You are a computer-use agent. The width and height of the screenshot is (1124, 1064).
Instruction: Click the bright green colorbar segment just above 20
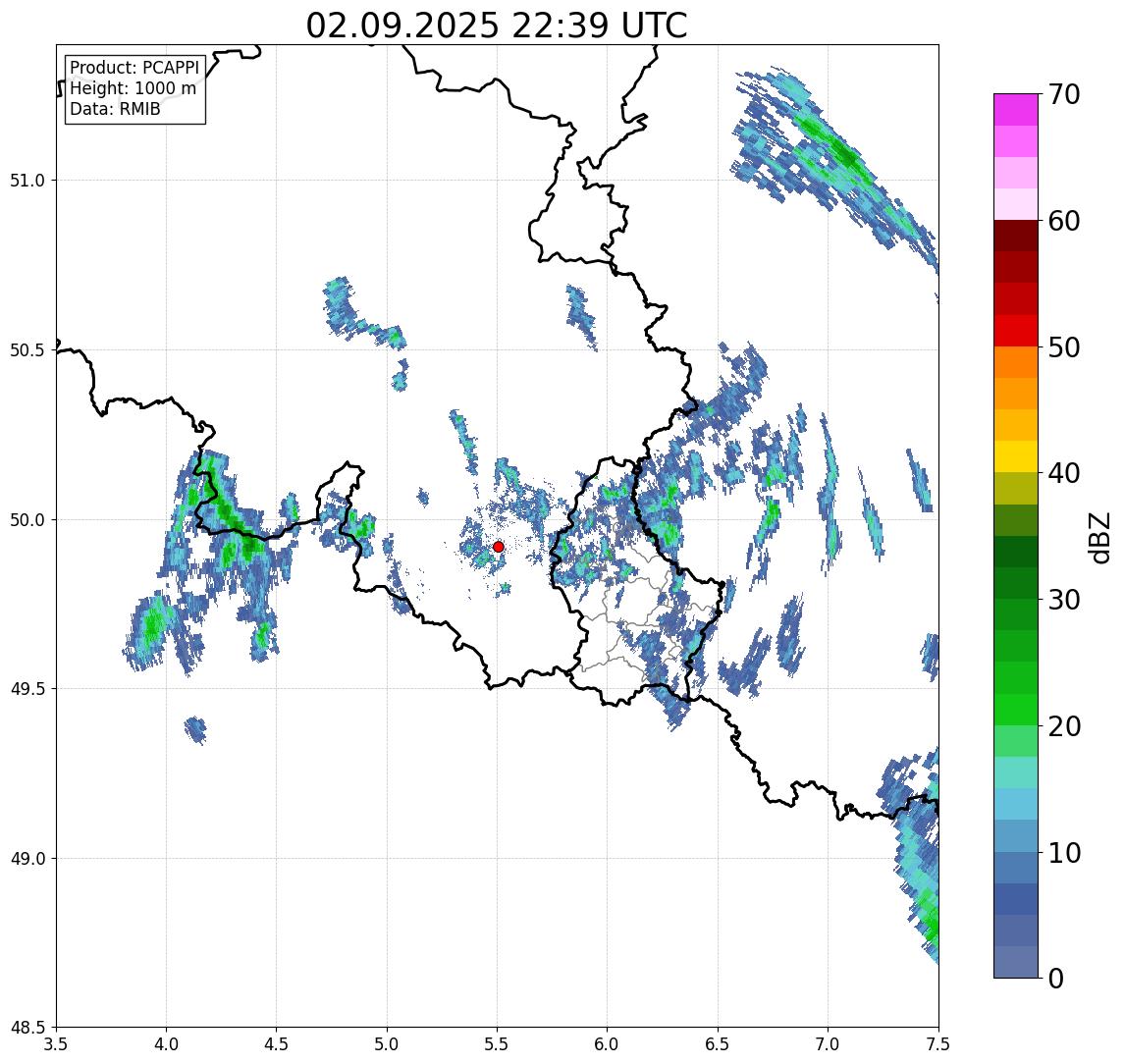[1016, 709]
